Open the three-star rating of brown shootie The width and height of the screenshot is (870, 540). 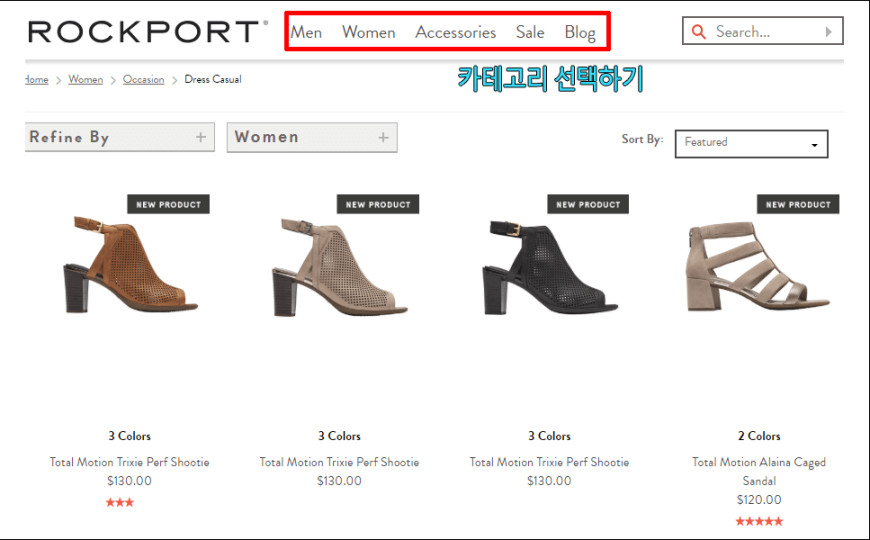(120, 502)
